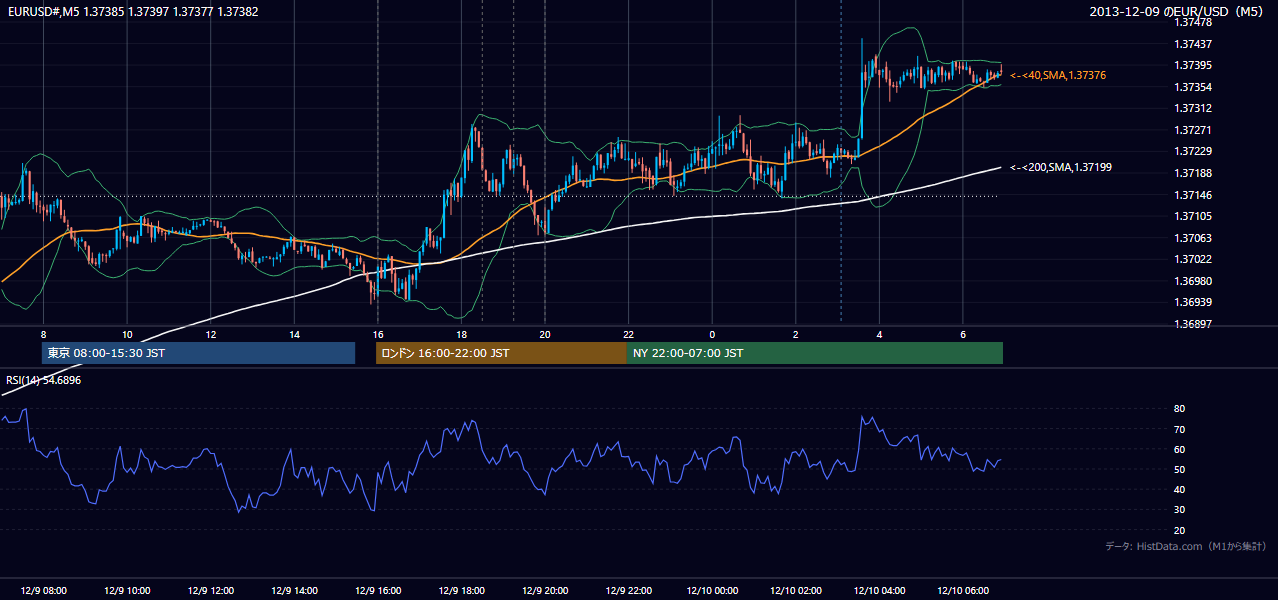Click the 12/10 02:00 date label

point(795,591)
